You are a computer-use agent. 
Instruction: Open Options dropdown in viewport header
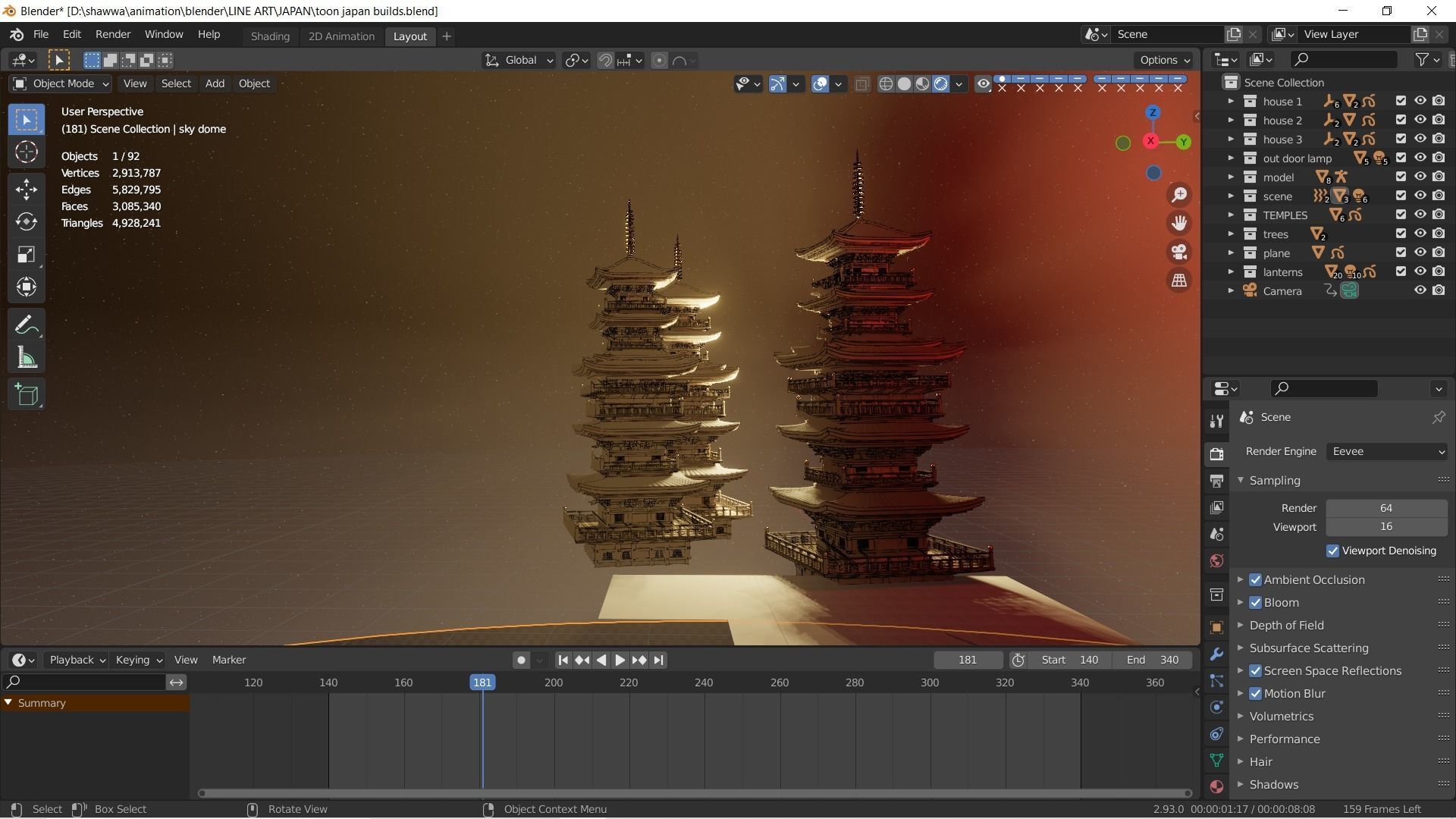click(x=1164, y=60)
